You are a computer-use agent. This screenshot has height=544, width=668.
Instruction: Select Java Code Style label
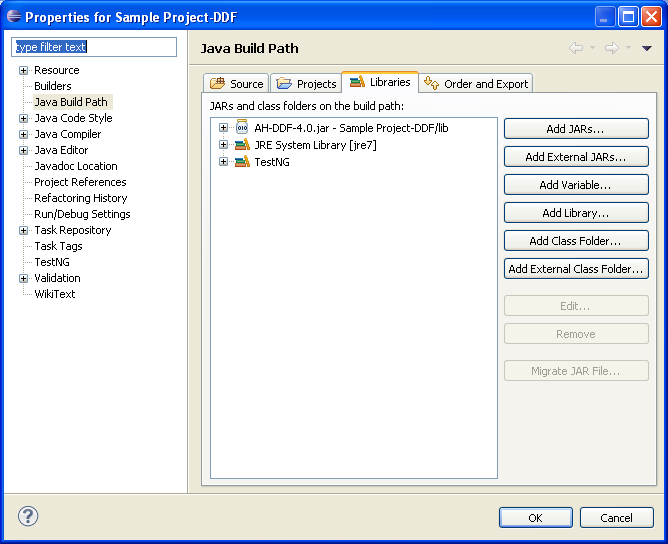73,118
